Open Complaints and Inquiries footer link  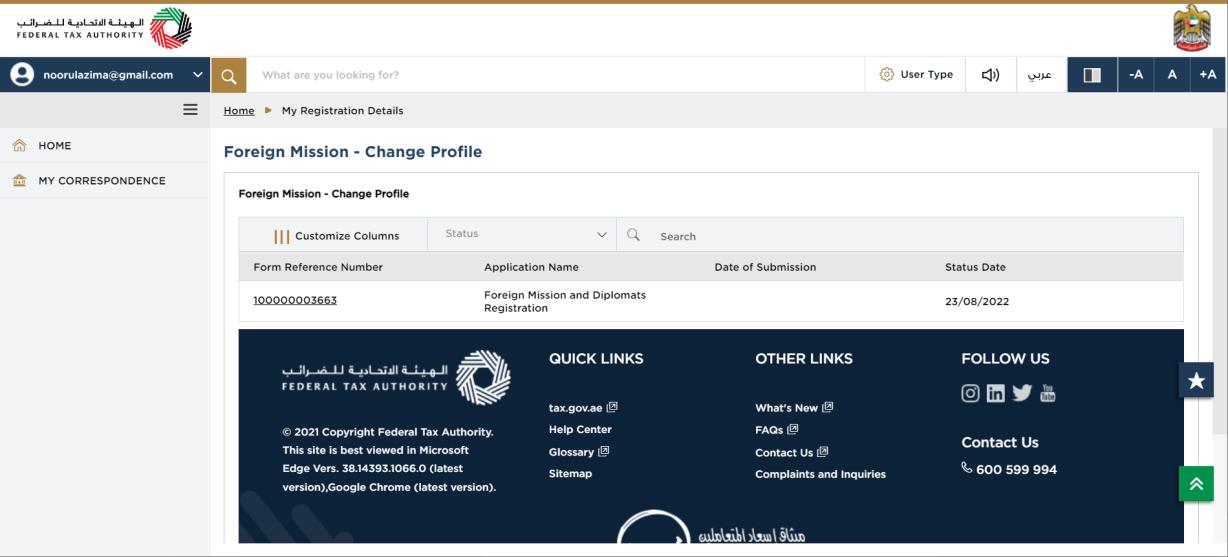(x=820, y=474)
